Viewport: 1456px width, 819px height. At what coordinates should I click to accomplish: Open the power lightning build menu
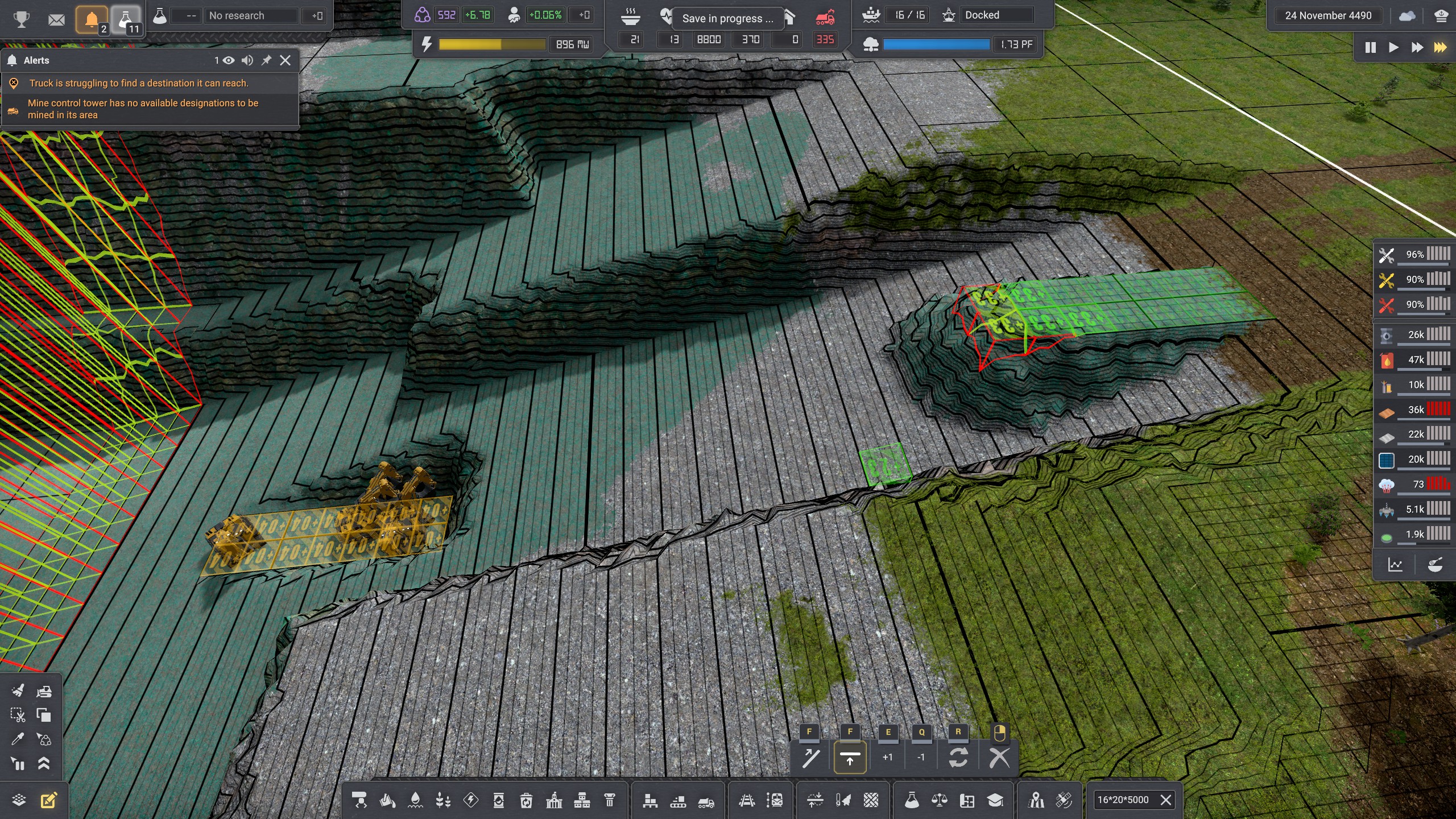click(x=471, y=800)
